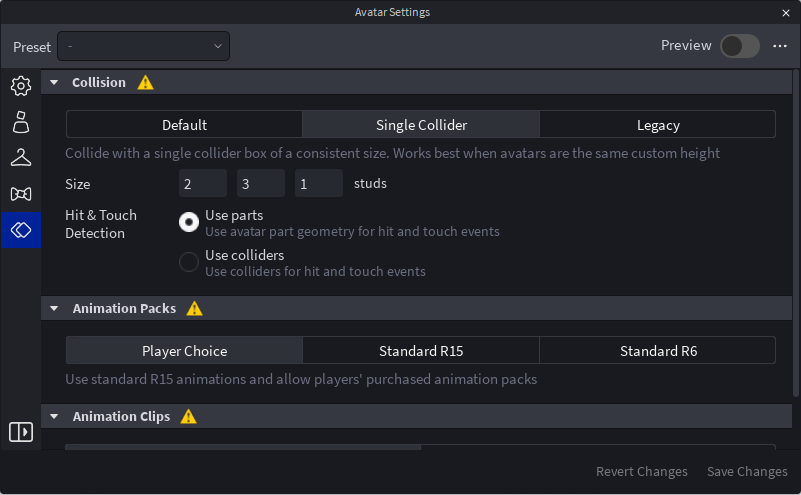Open the general settings gear tab

pyautogui.click(x=21, y=86)
